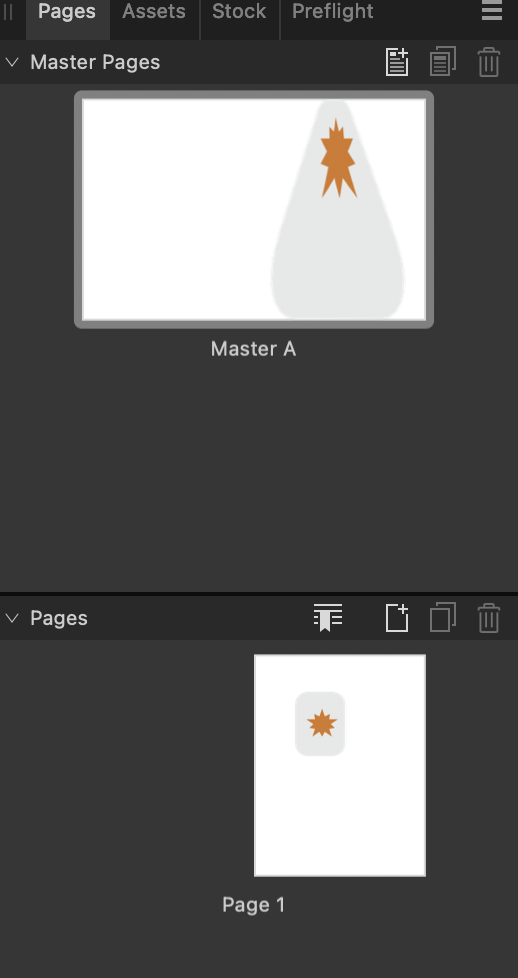
Task: Click the Master A name label
Action: [253, 349]
